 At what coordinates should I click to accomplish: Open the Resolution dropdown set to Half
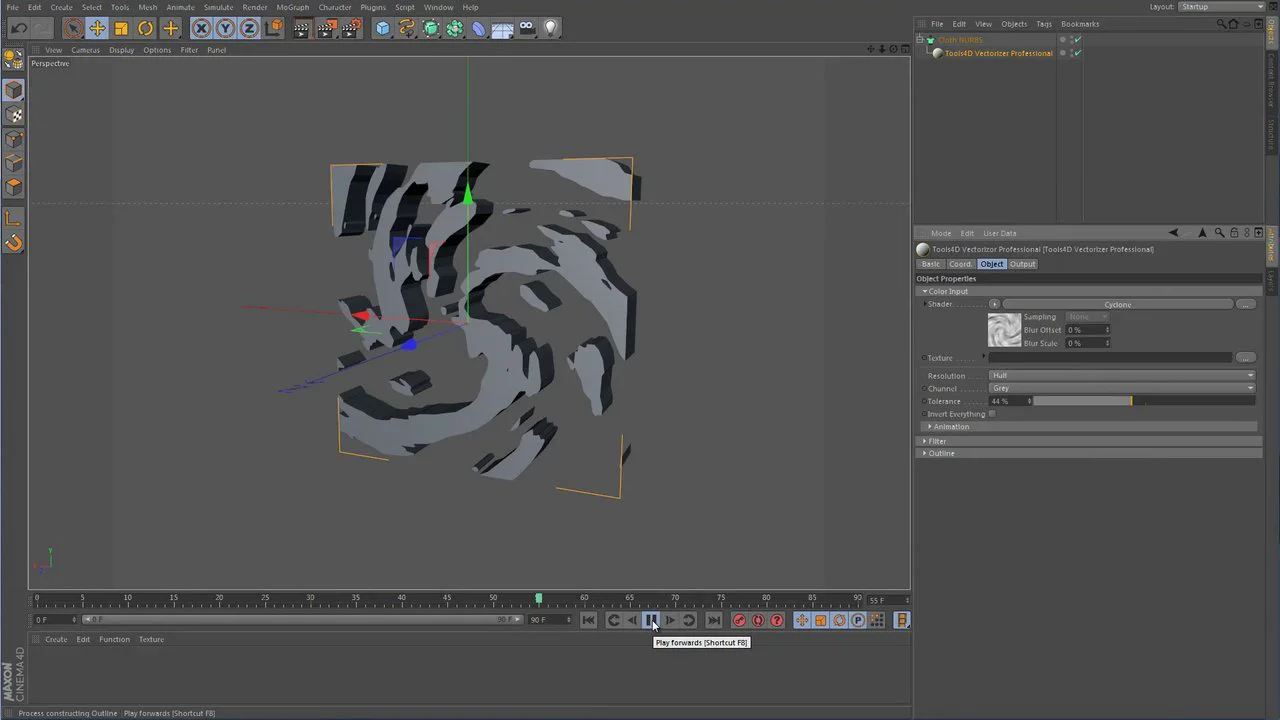(1121, 376)
